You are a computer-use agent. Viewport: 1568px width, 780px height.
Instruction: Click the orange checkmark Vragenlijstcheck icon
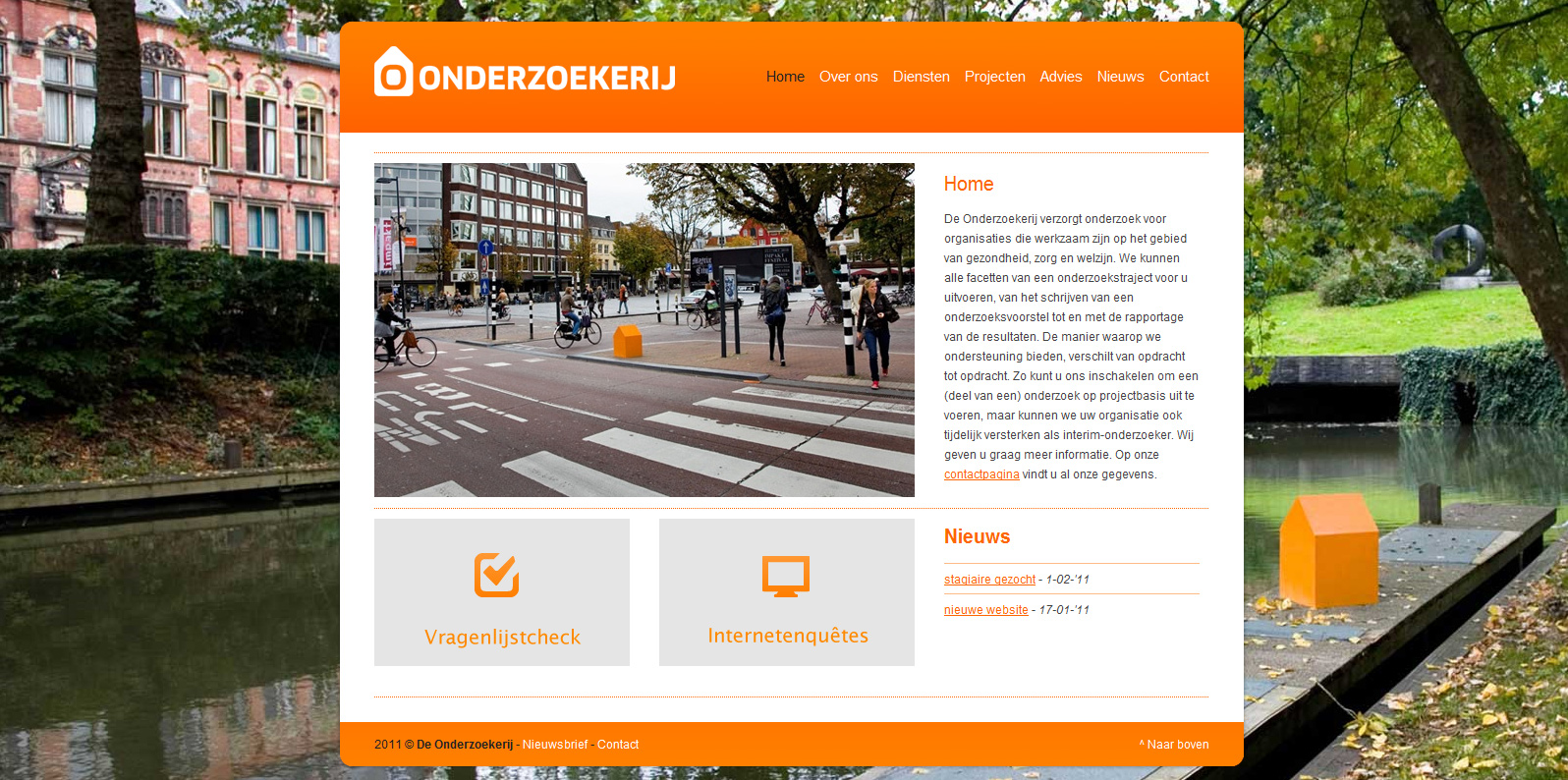497,575
